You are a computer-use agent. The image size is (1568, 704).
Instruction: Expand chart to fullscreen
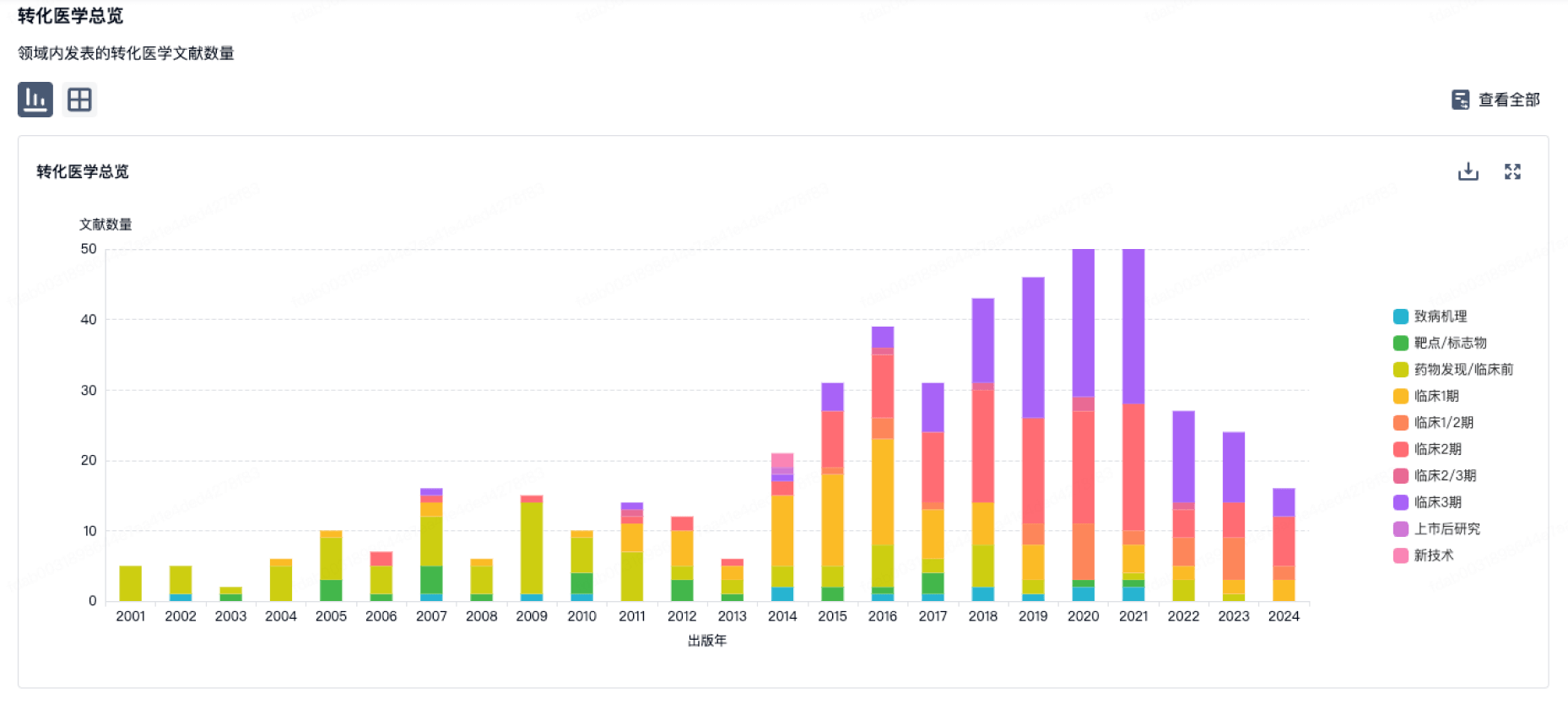[x=1511, y=172]
